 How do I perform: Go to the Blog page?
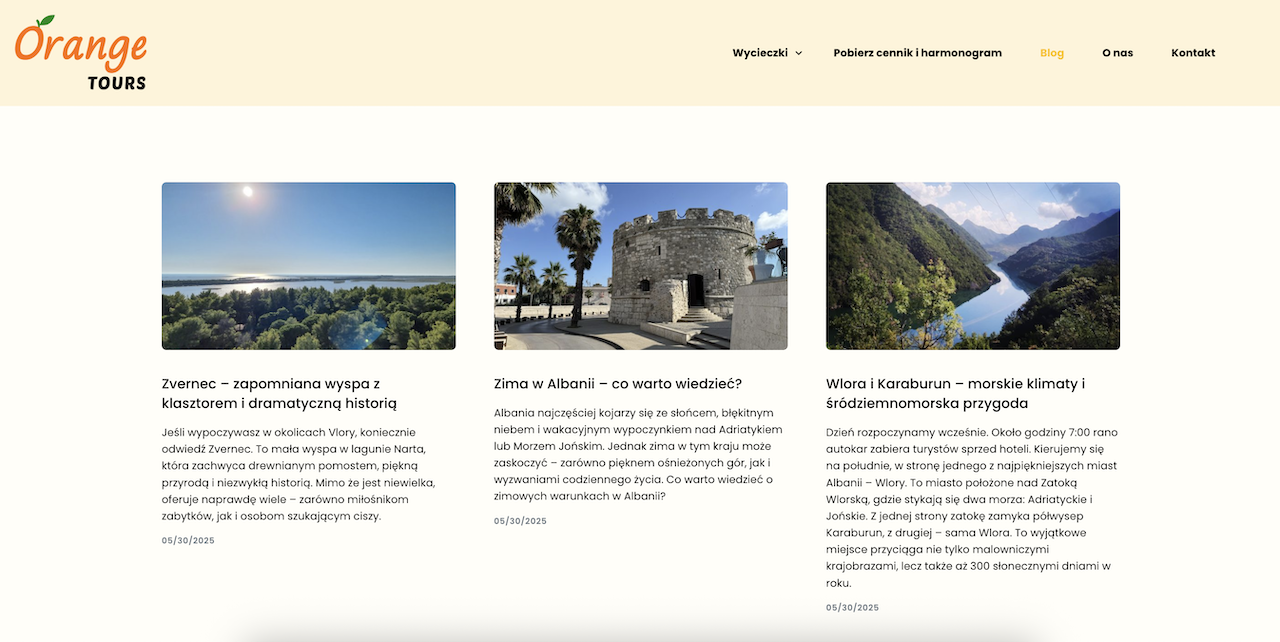click(x=1052, y=53)
